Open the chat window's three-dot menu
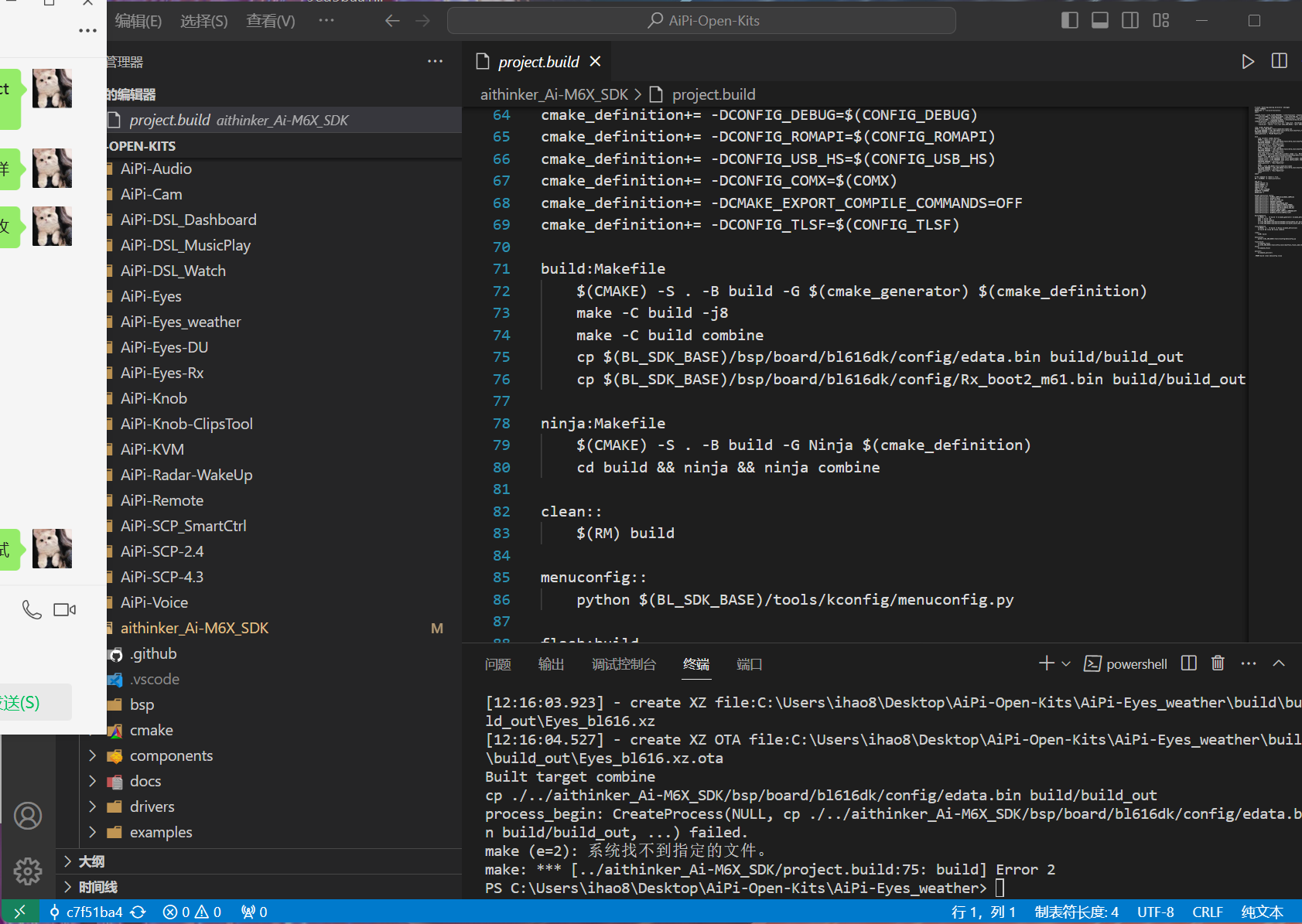The height and width of the screenshot is (924, 1302). point(87,31)
